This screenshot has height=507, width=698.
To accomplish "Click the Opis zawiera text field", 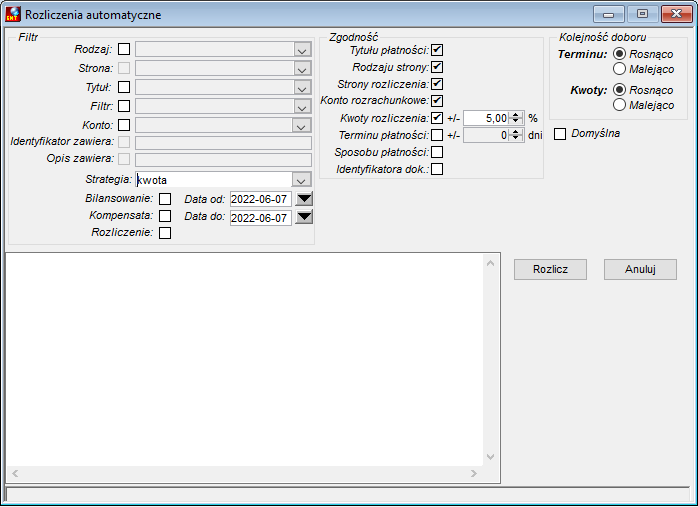I will [x=223, y=159].
